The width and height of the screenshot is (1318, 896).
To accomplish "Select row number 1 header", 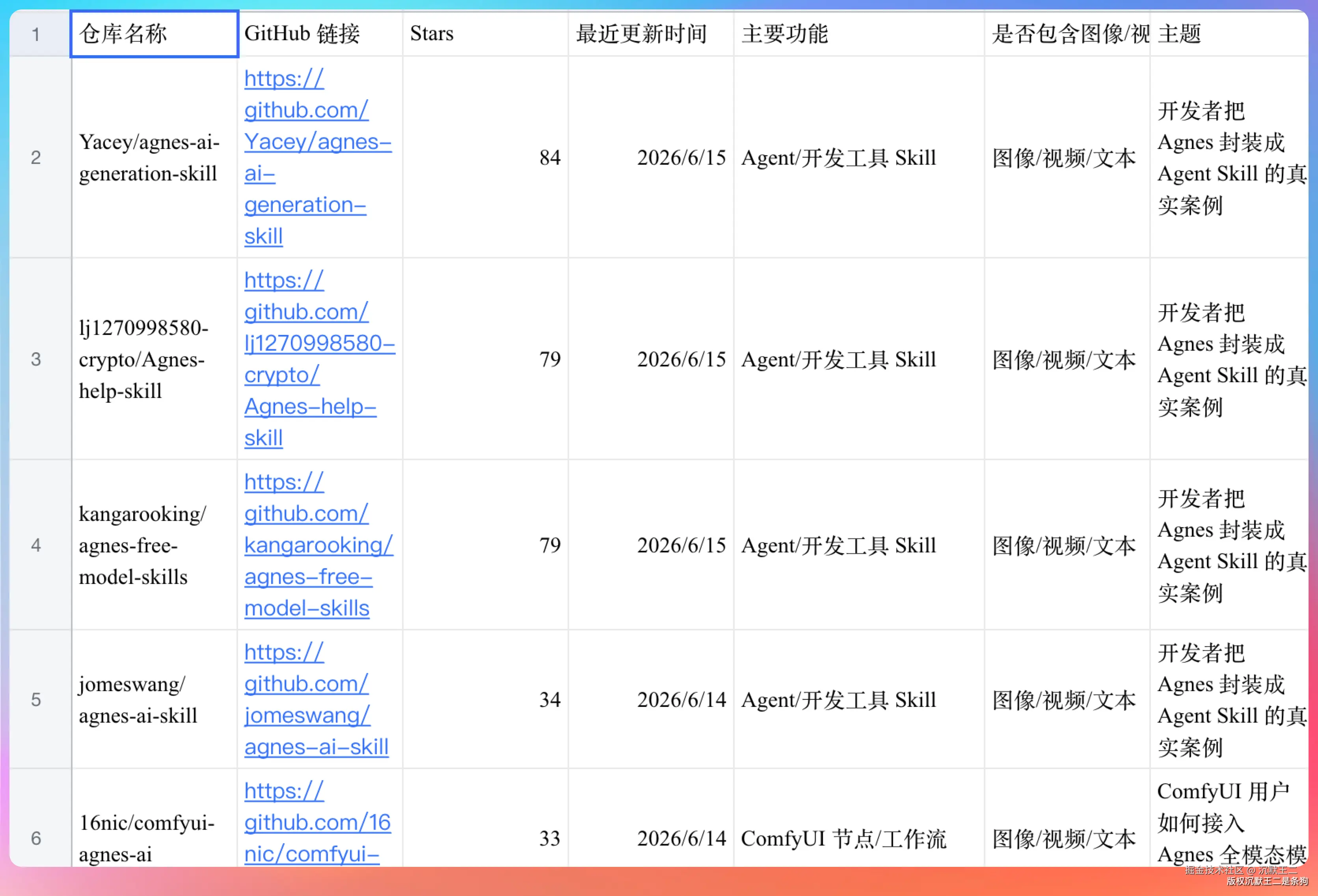I will [40, 34].
